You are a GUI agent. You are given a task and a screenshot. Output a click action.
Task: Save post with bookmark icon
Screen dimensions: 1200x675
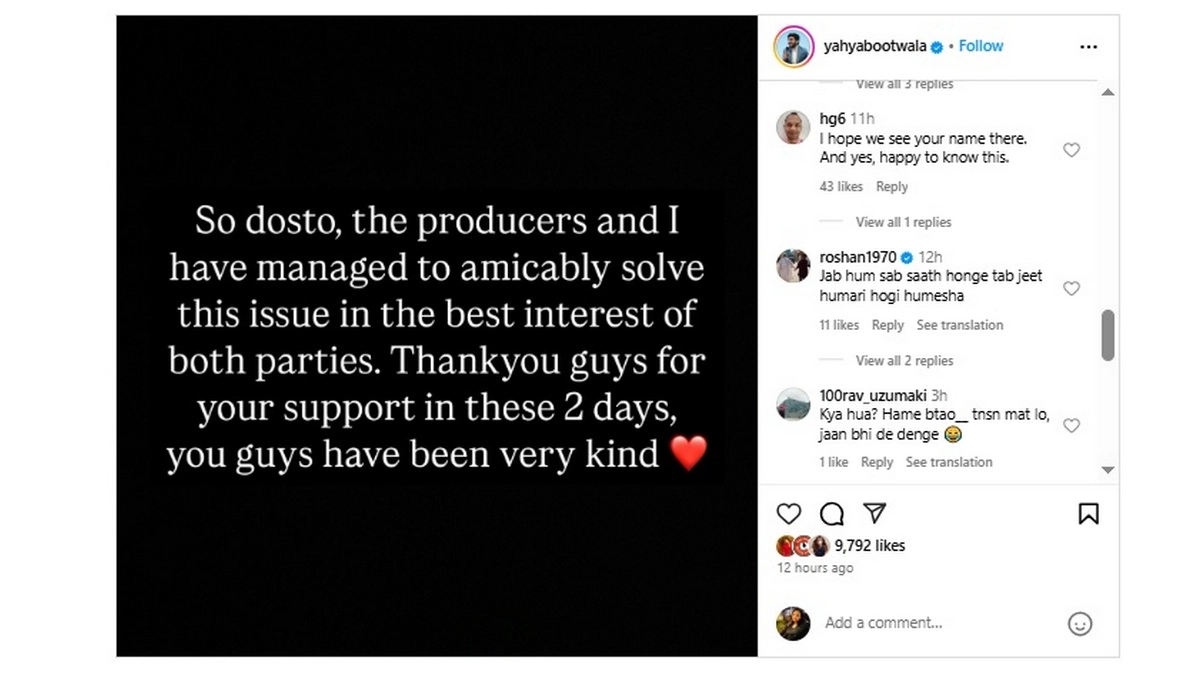(x=1088, y=514)
